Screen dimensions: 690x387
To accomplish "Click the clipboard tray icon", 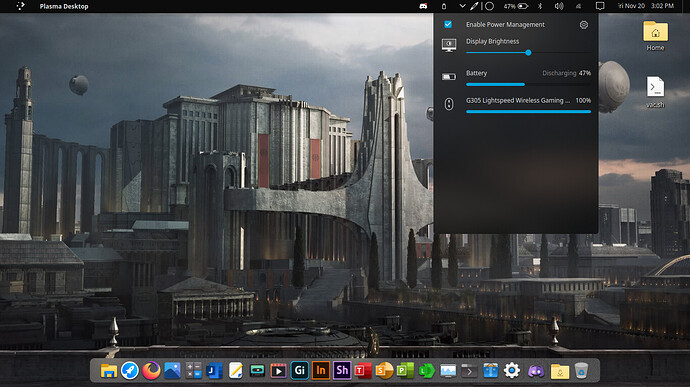I will click(444, 6).
